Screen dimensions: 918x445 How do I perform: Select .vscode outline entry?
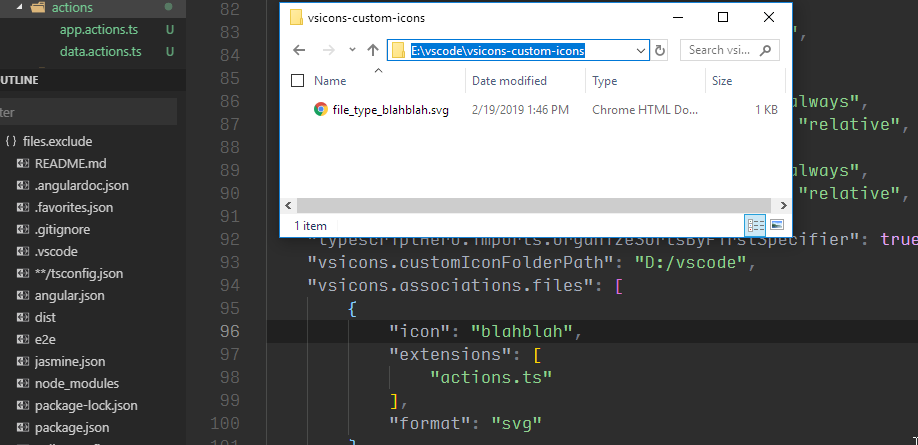click(x=56, y=252)
